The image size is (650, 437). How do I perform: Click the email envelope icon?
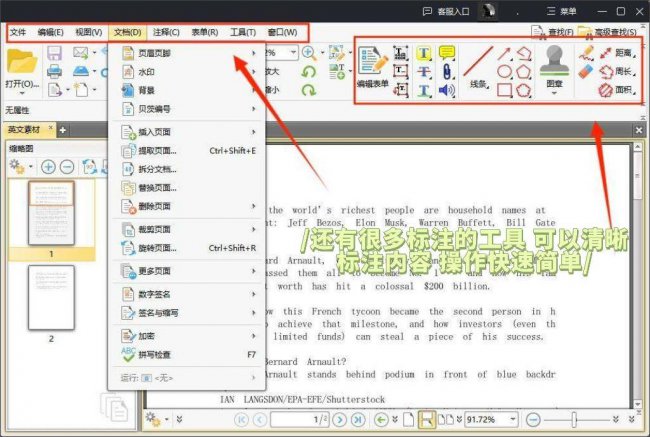80,53
